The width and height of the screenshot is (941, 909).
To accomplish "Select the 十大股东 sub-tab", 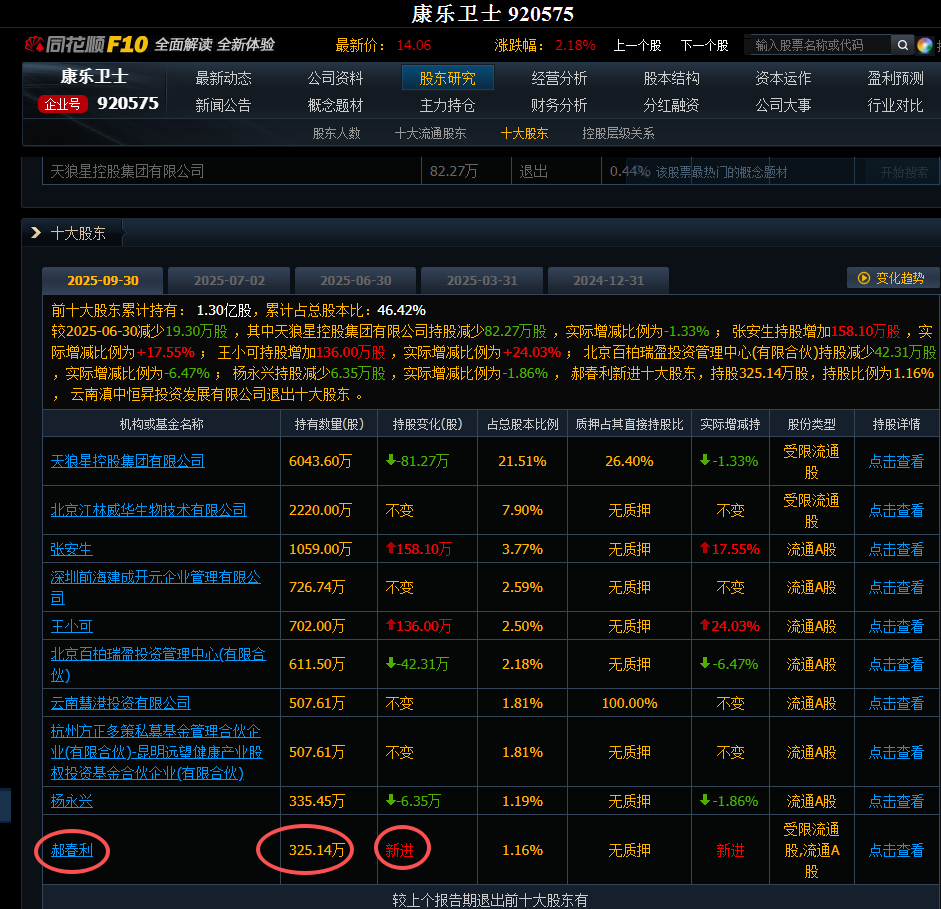I will [524, 133].
